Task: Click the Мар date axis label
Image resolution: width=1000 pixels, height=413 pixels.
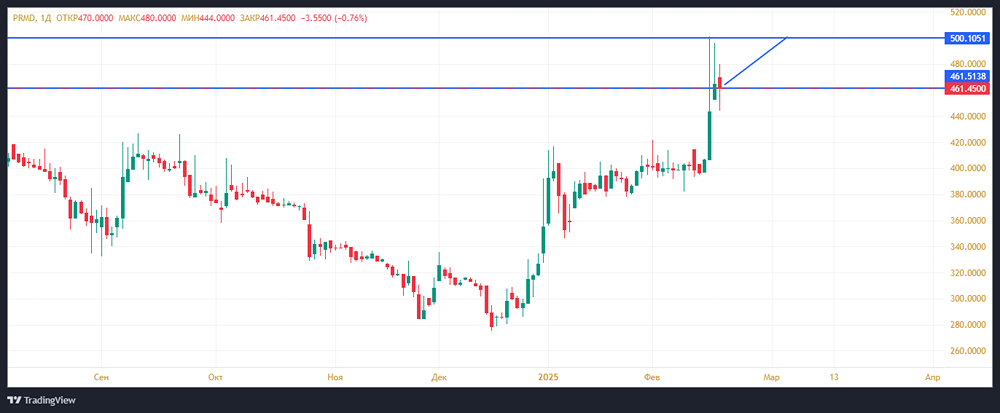Action: point(772,377)
